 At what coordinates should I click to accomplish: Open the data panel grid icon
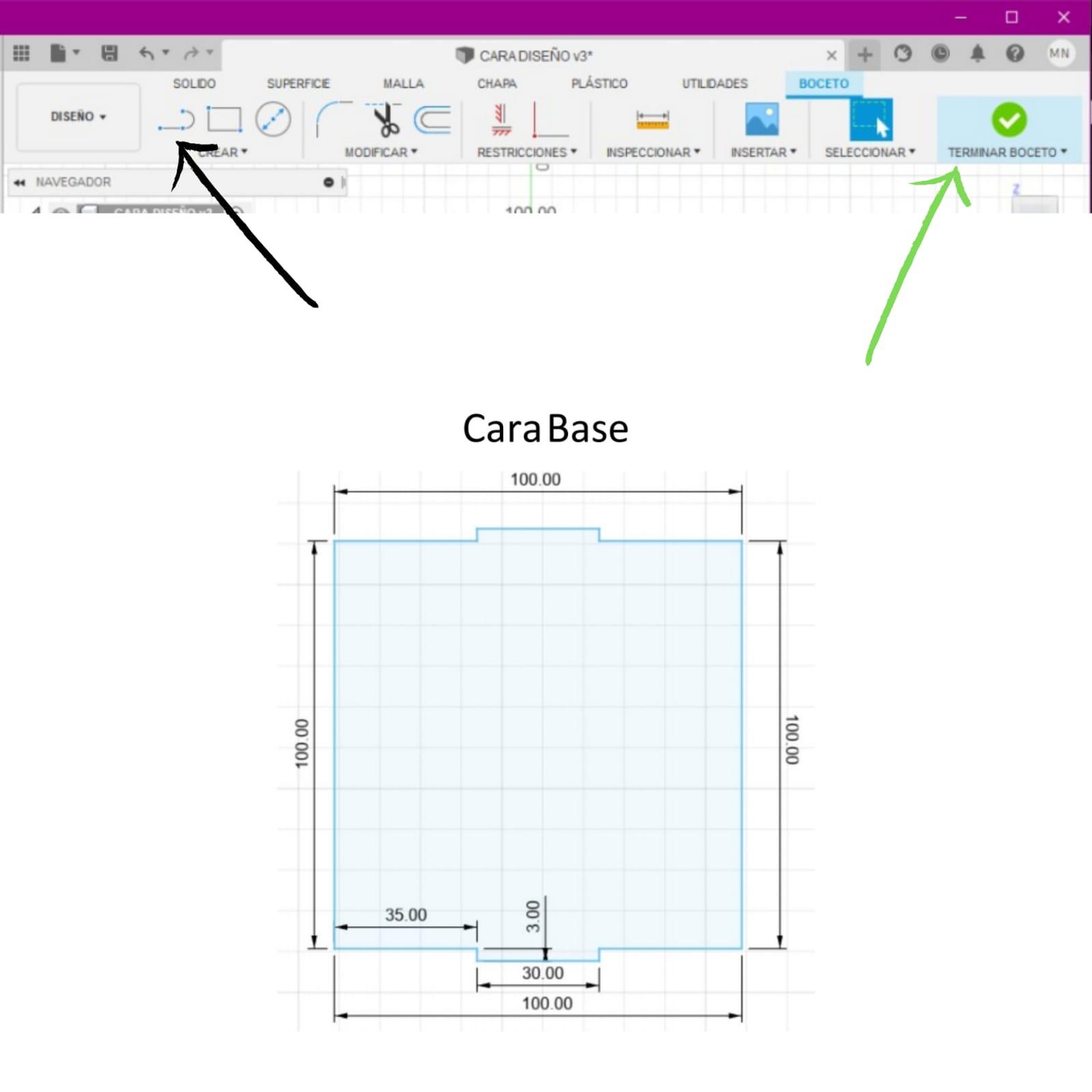pos(21,53)
